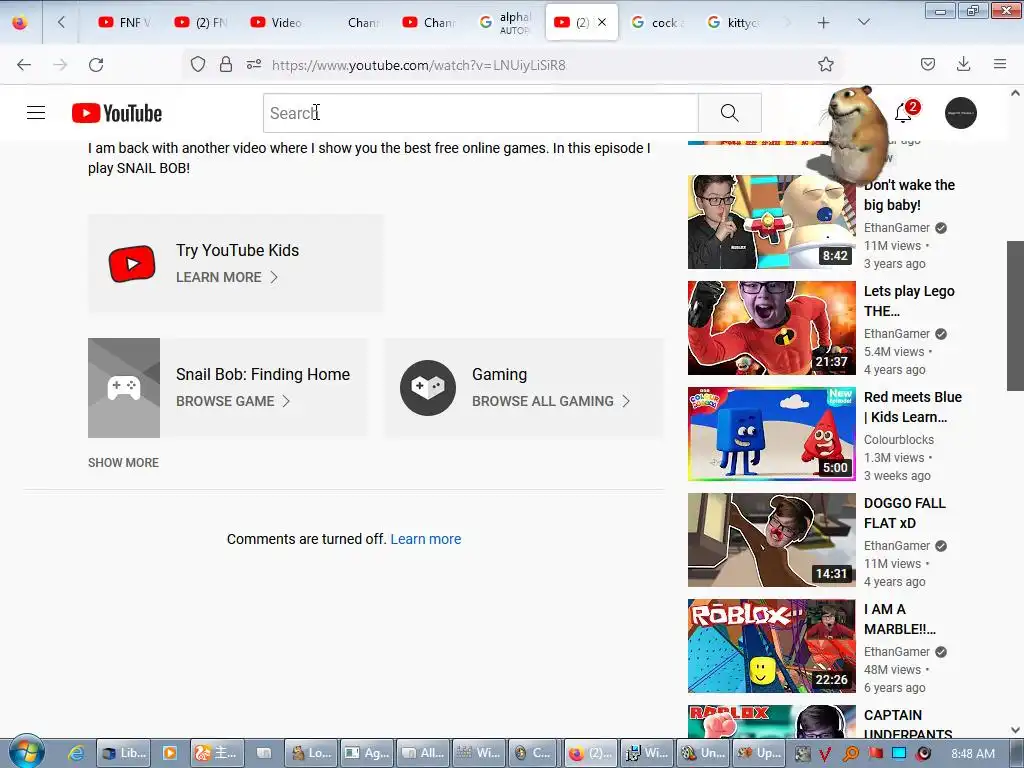This screenshot has height=768, width=1024.
Task: List all tabs with the dropdown arrow
Action: click(863, 22)
